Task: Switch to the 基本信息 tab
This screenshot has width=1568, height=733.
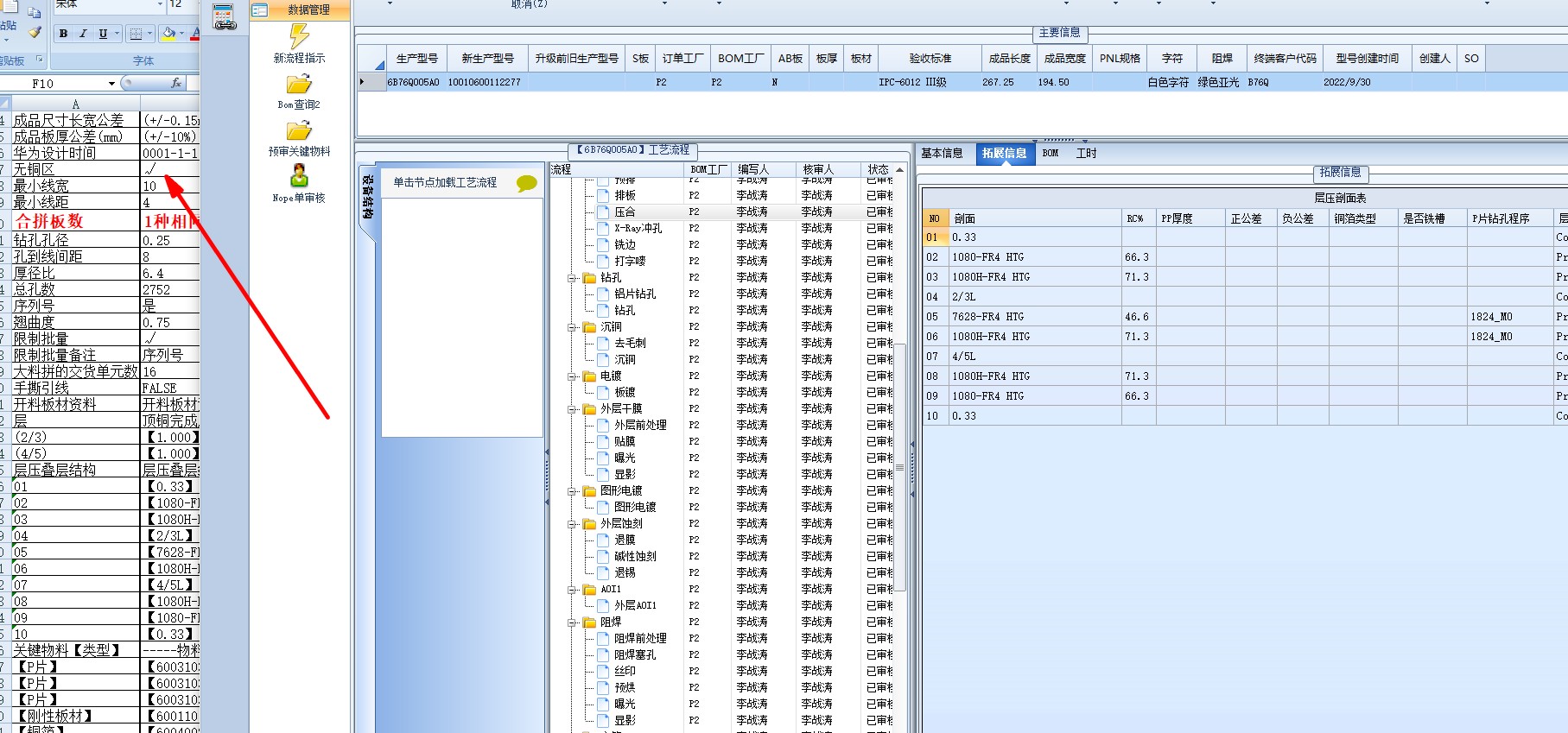Action: (942, 154)
